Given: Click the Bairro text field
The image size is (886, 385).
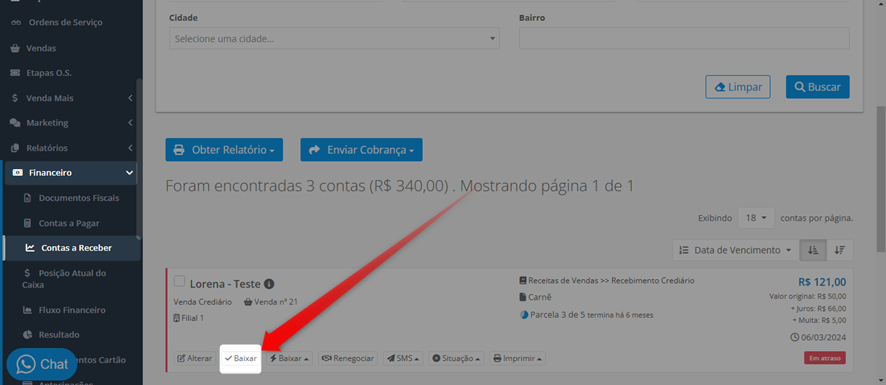Looking at the screenshot, I should (684, 38).
